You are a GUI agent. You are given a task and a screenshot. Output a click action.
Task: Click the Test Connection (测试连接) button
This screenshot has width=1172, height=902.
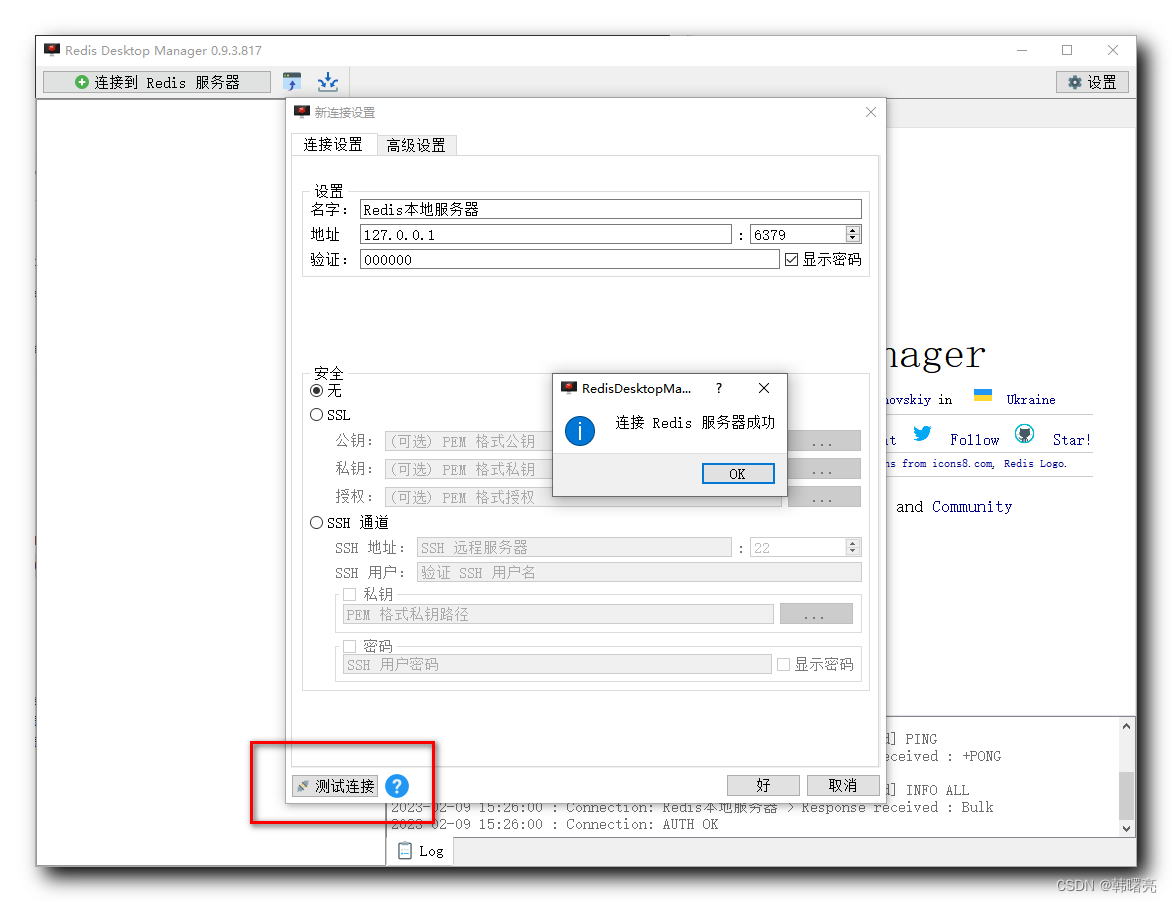[335, 786]
